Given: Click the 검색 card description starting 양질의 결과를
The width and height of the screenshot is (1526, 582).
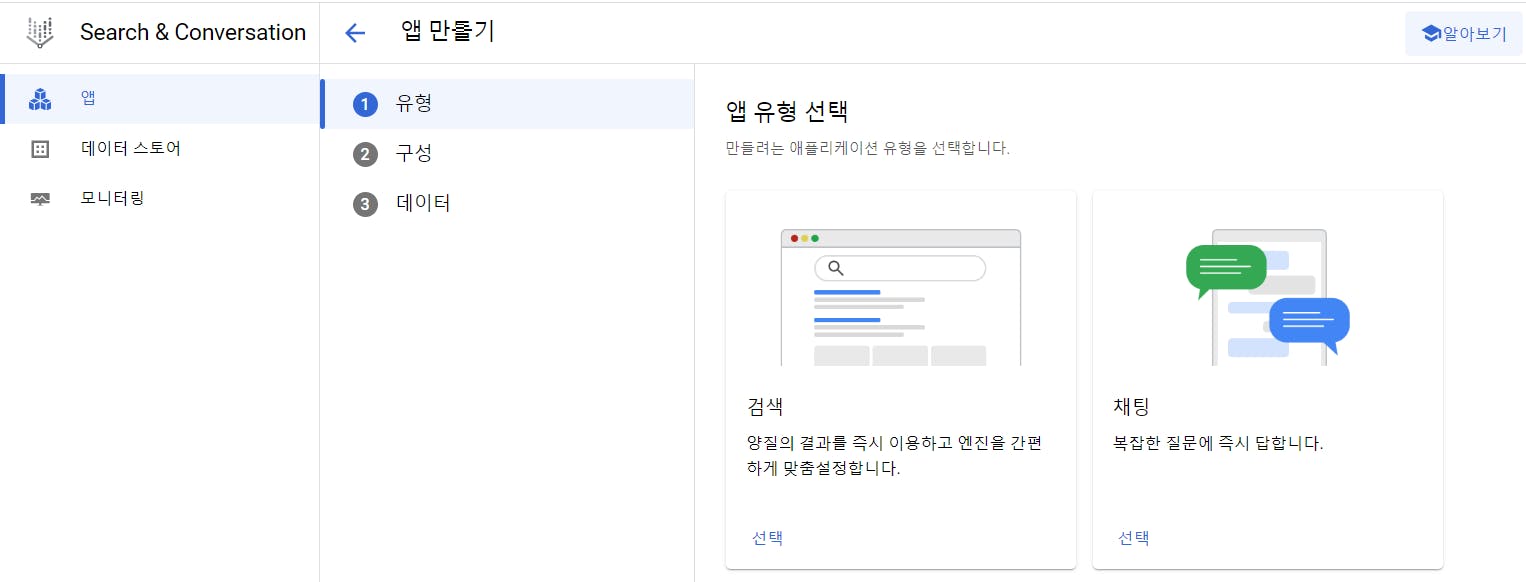Looking at the screenshot, I should 895,455.
